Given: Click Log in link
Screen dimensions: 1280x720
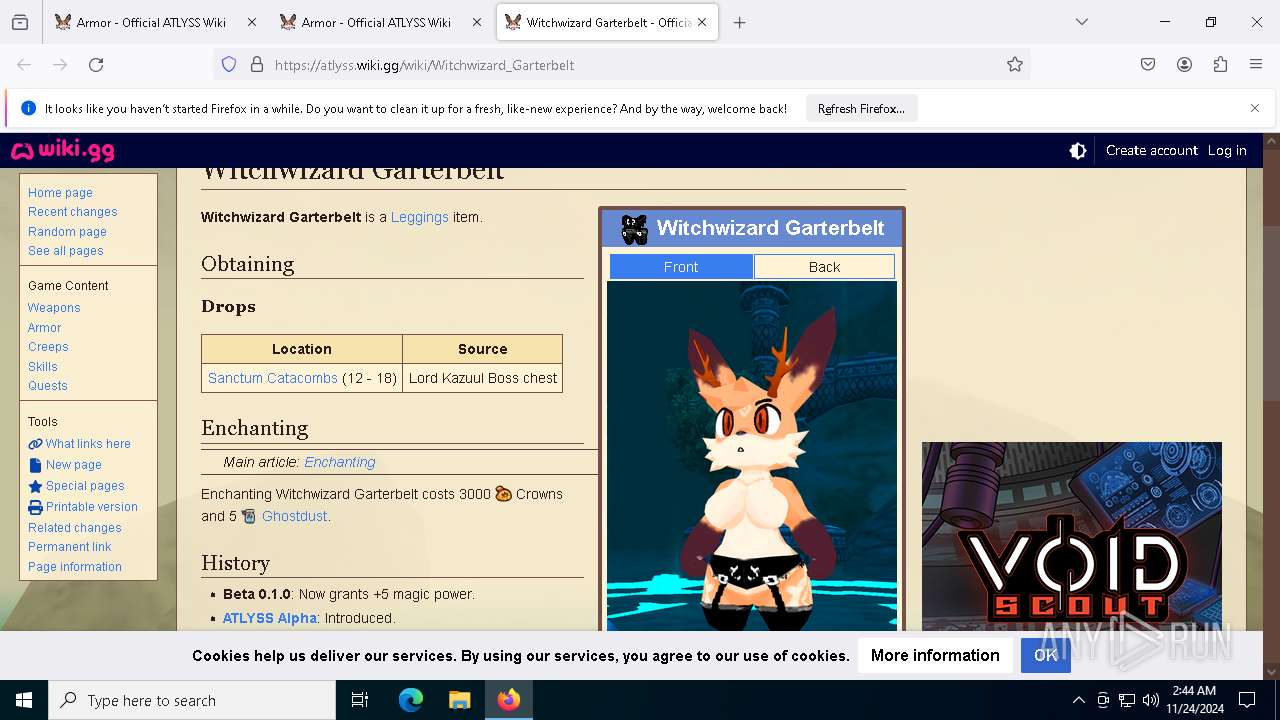Looking at the screenshot, I should (x=1227, y=150).
